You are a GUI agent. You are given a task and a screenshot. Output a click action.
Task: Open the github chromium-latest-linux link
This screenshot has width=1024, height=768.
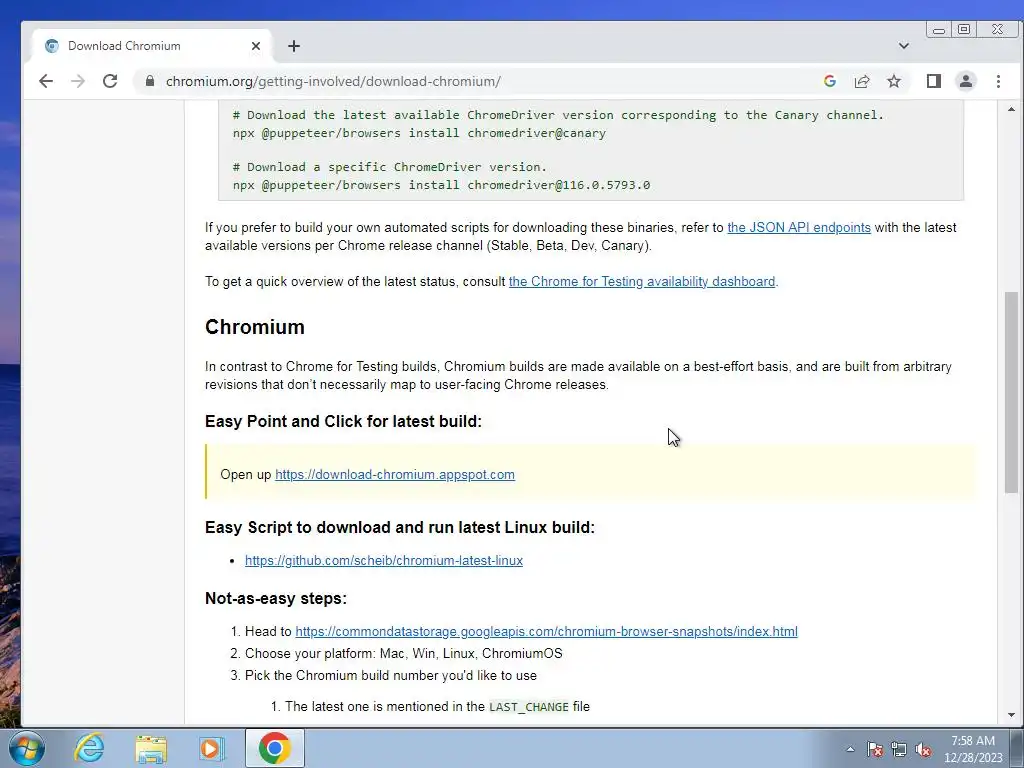pos(384,560)
